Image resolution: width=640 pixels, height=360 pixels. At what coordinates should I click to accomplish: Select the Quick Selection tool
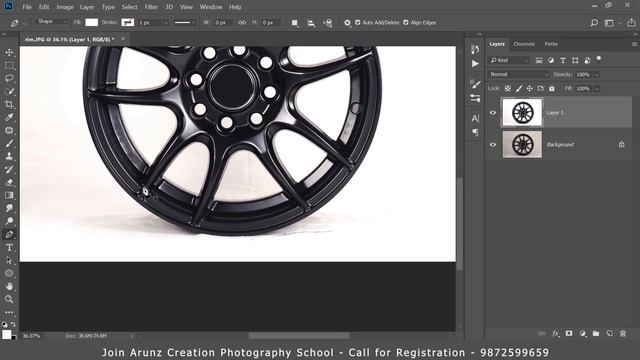click(9, 91)
